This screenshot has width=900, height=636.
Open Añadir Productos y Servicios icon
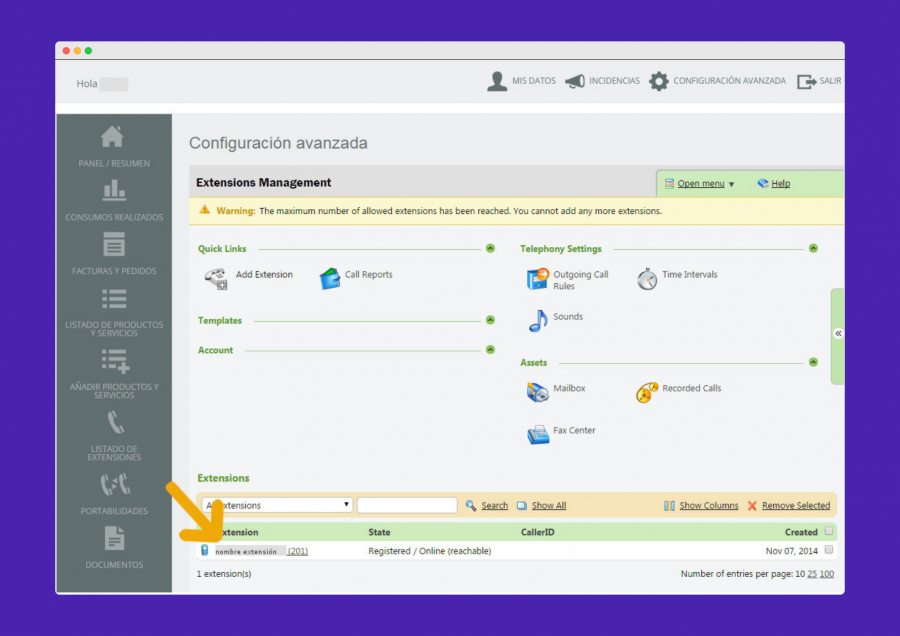pos(115,361)
